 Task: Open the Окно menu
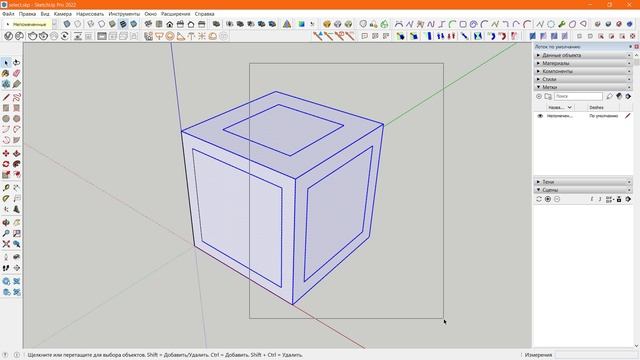pyautogui.click(x=151, y=14)
